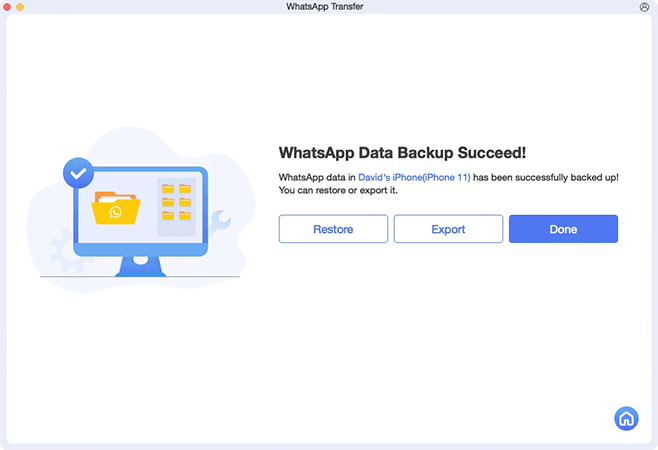Export the WhatsApp backup
The height and width of the screenshot is (450, 658).
448,229
